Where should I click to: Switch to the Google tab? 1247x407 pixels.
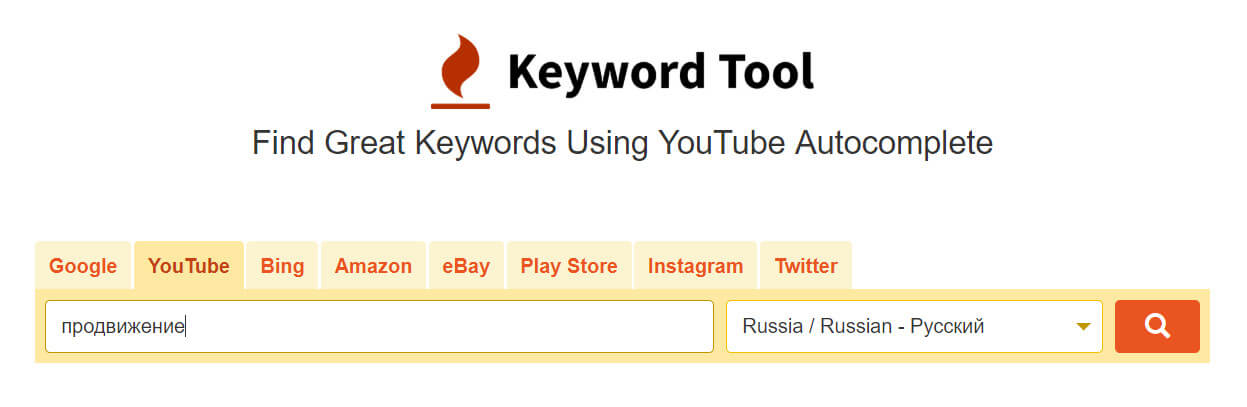click(x=83, y=266)
